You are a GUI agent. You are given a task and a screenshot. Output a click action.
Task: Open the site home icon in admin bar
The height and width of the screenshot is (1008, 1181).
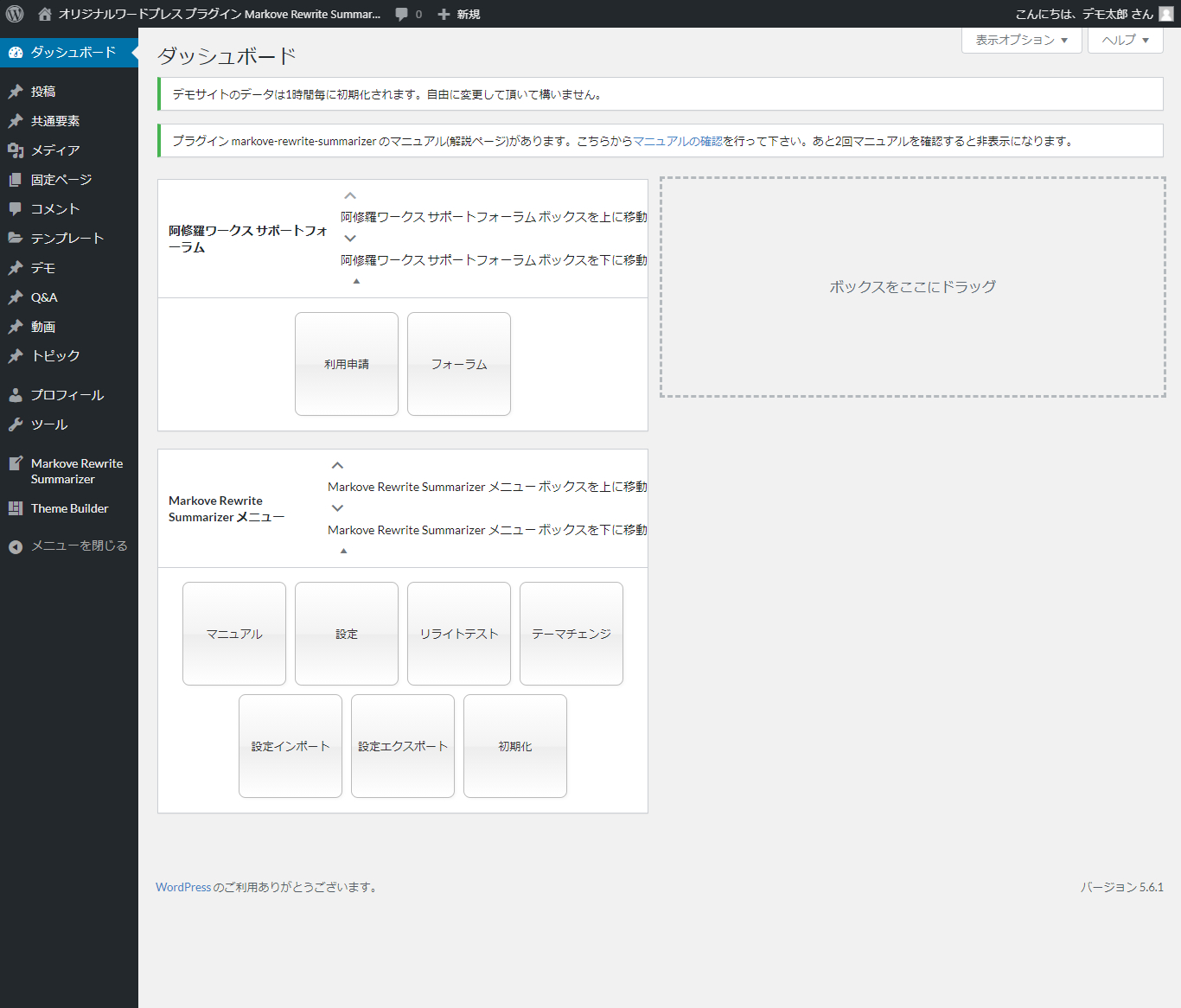point(45,14)
